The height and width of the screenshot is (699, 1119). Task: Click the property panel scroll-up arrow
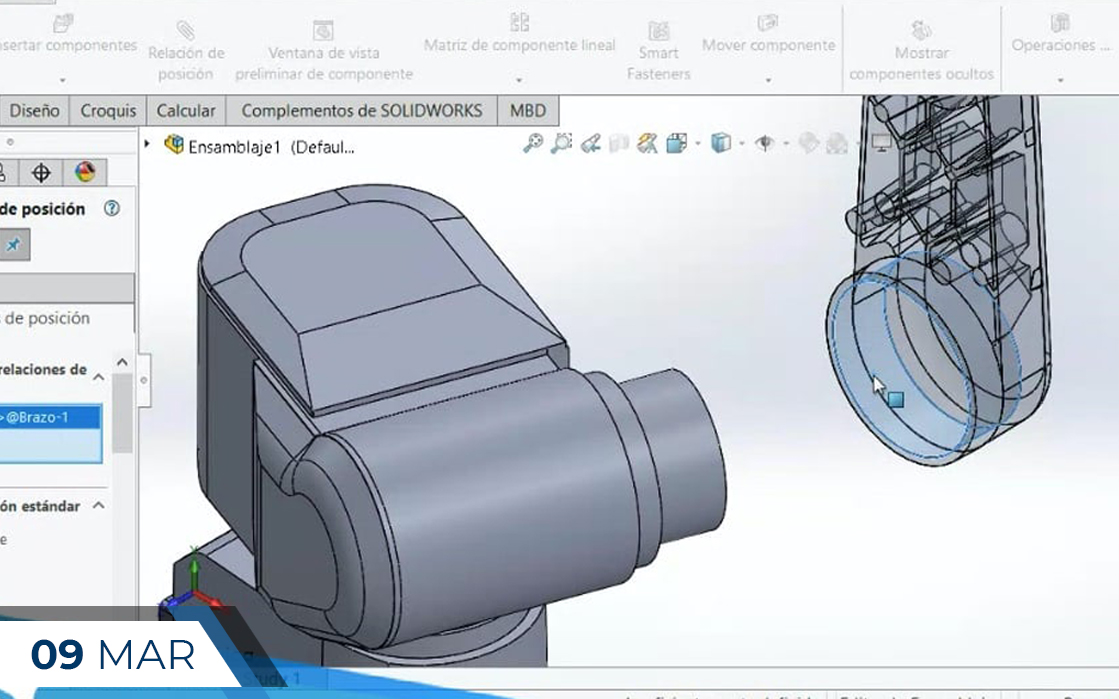tap(123, 363)
